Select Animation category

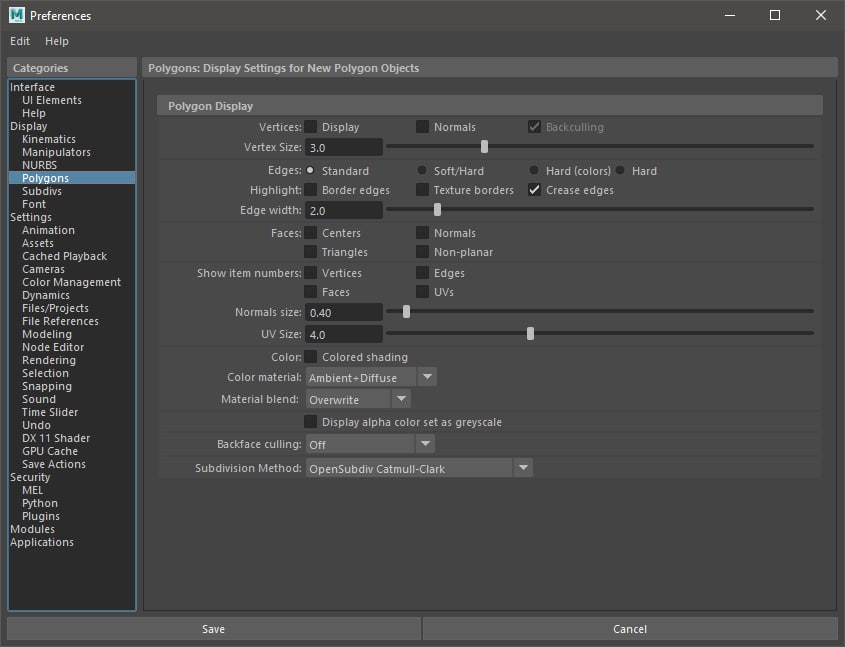pos(49,230)
